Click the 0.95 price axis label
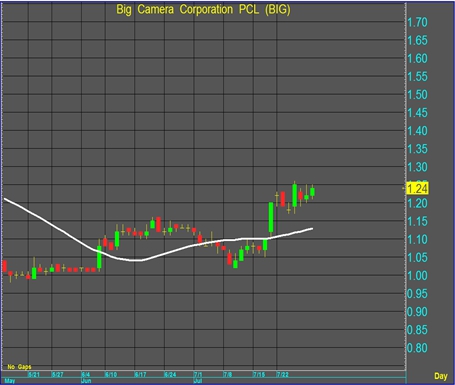The image size is (455, 385). point(417,294)
